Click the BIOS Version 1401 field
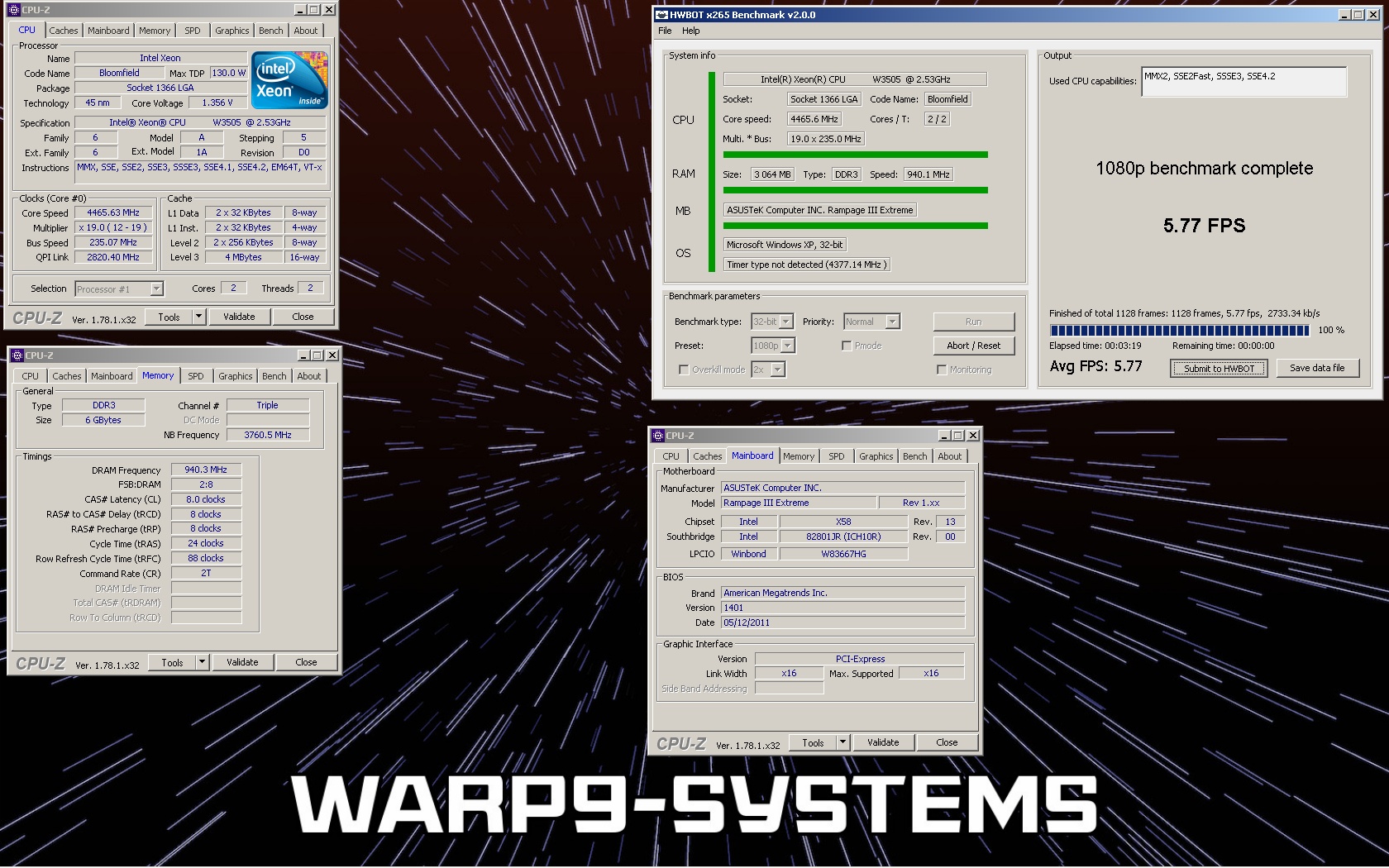Image resolution: width=1389 pixels, height=868 pixels. pos(842,608)
